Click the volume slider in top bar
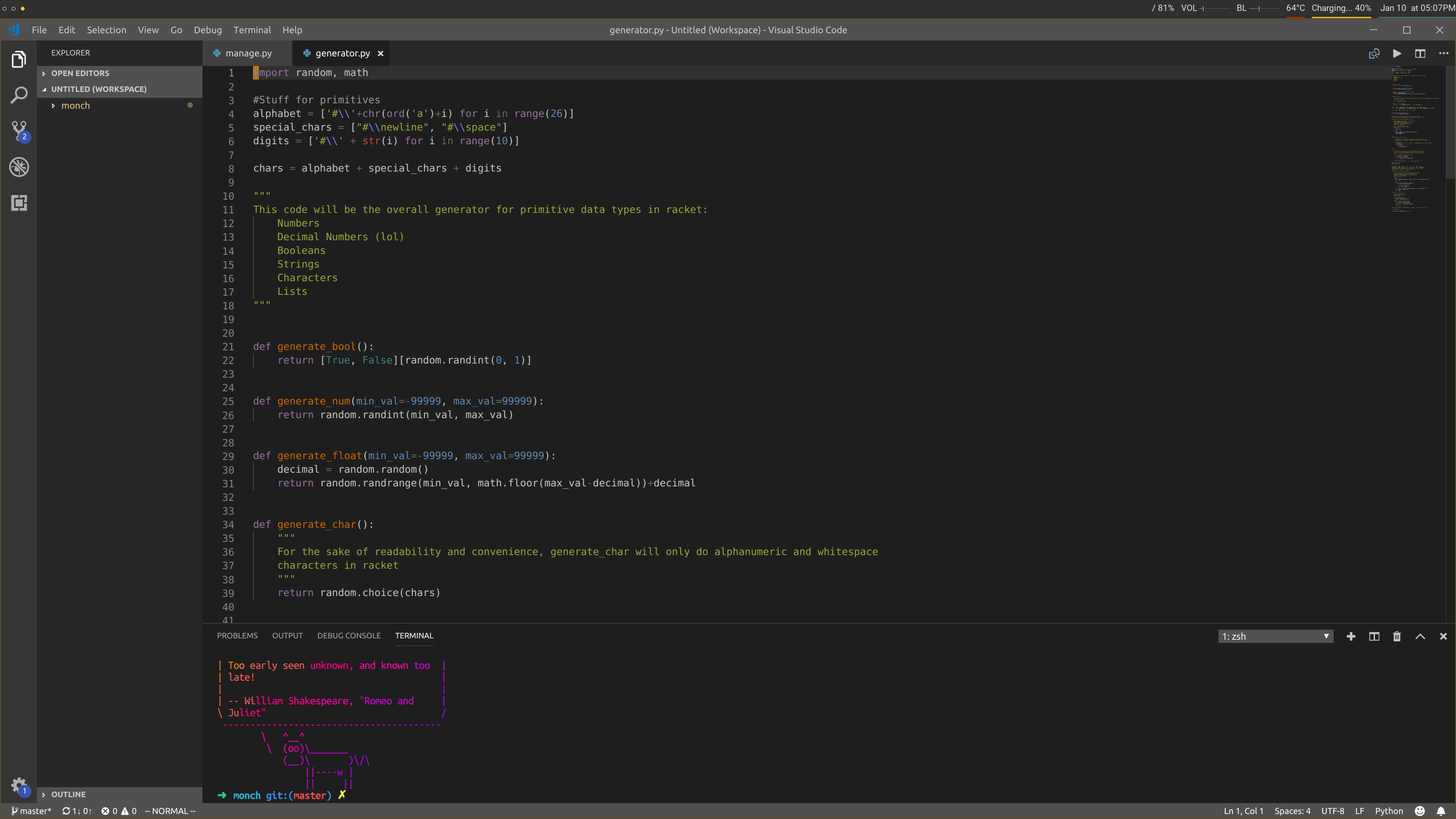 (x=1215, y=9)
